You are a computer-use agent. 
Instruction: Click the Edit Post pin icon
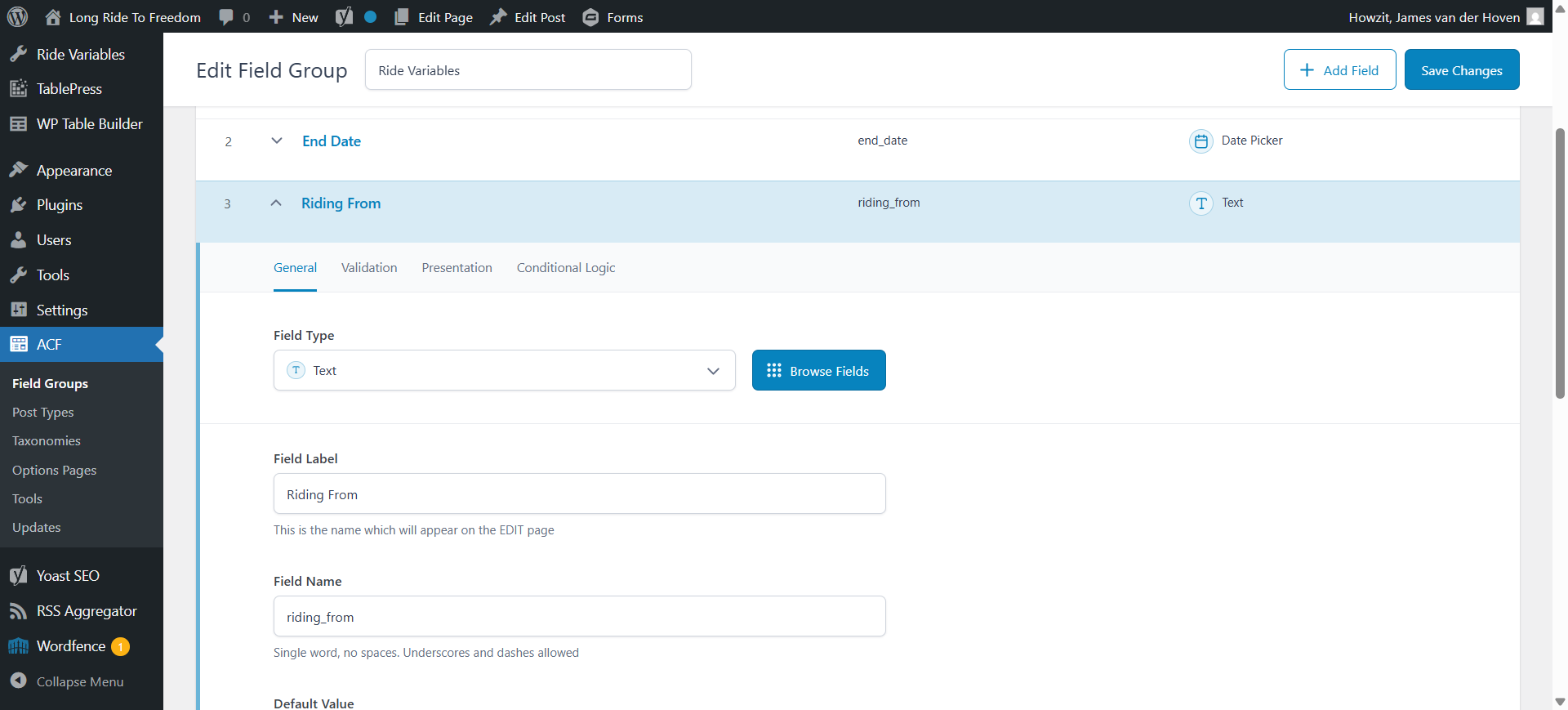(x=498, y=17)
